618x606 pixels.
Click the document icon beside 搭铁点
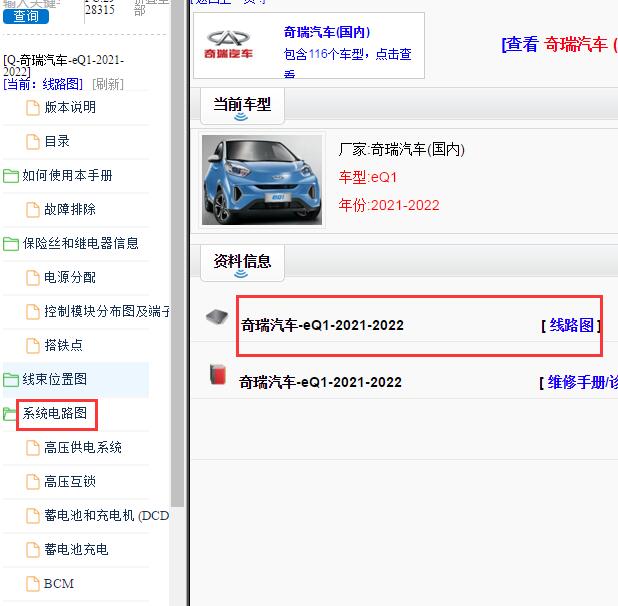pos(33,346)
